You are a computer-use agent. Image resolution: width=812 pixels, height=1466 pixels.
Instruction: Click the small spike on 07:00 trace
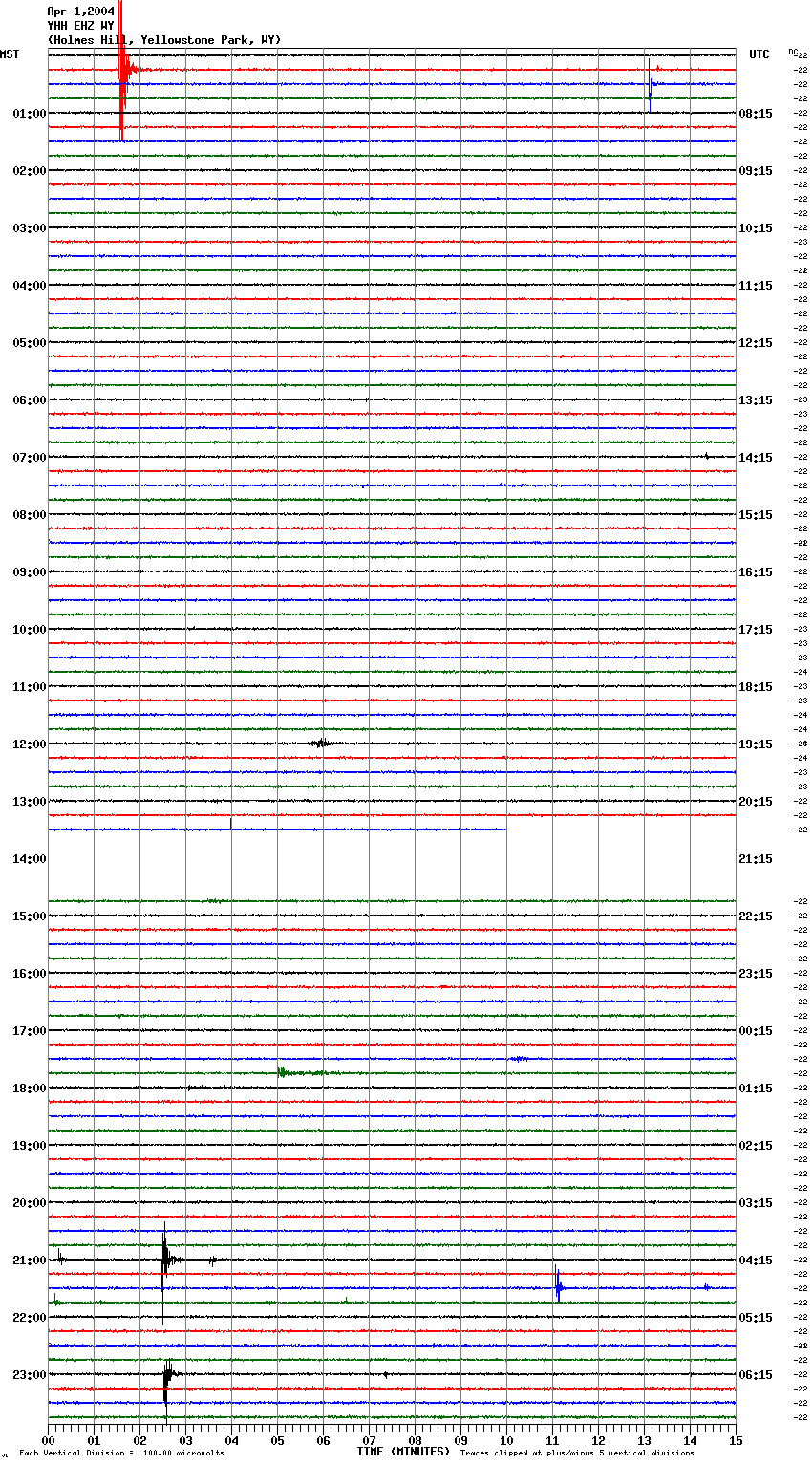click(707, 456)
